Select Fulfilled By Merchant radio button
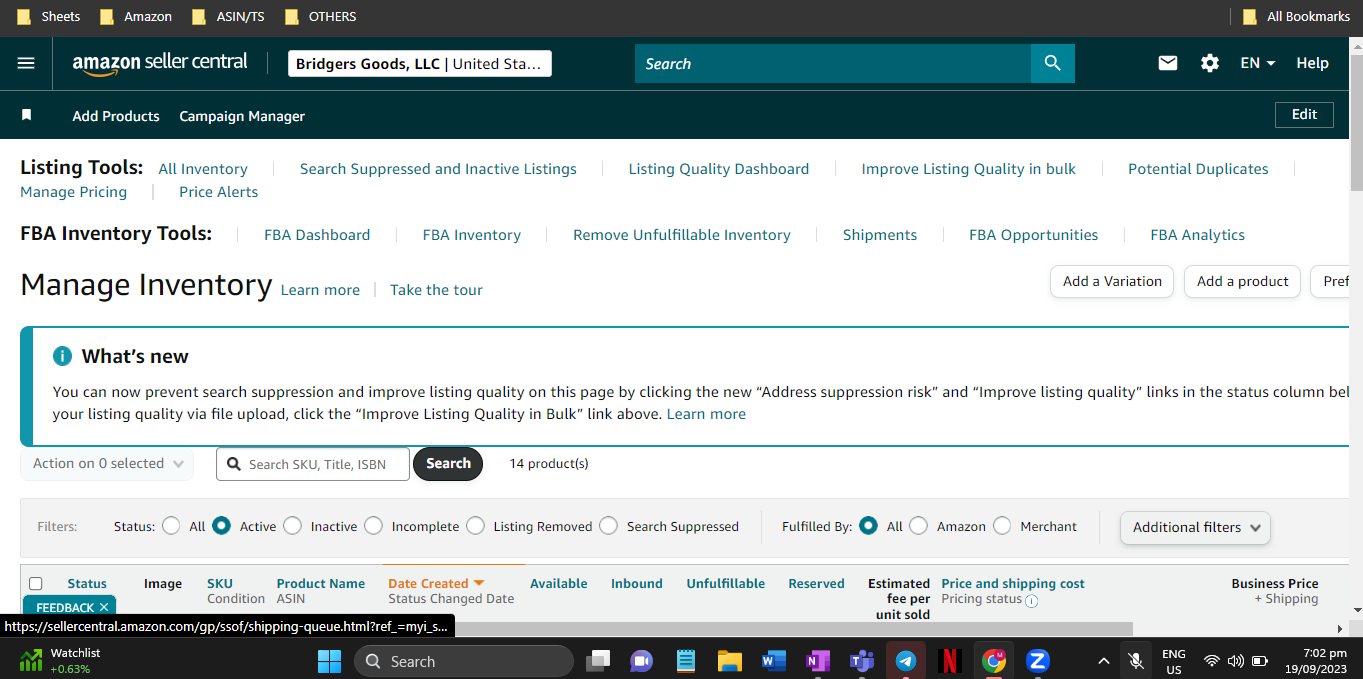Image resolution: width=1363 pixels, height=679 pixels. (1002, 526)
